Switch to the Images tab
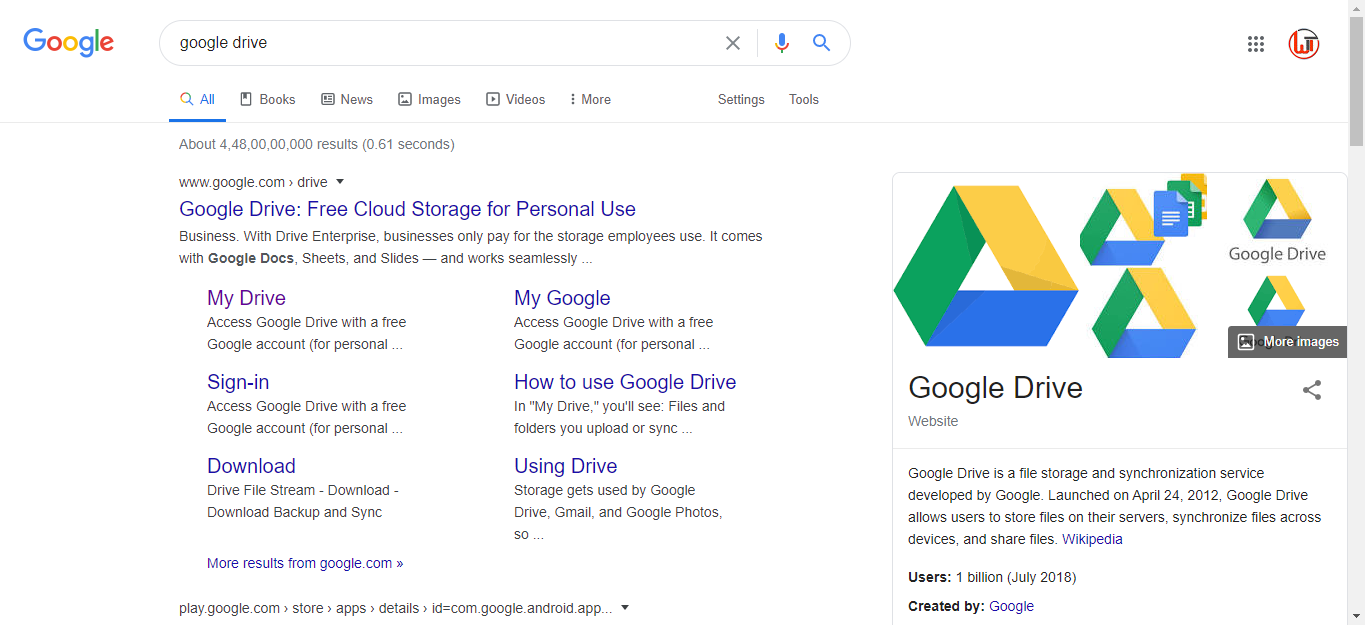Viewport: 1365px width, 625px height. click(429, 99)
